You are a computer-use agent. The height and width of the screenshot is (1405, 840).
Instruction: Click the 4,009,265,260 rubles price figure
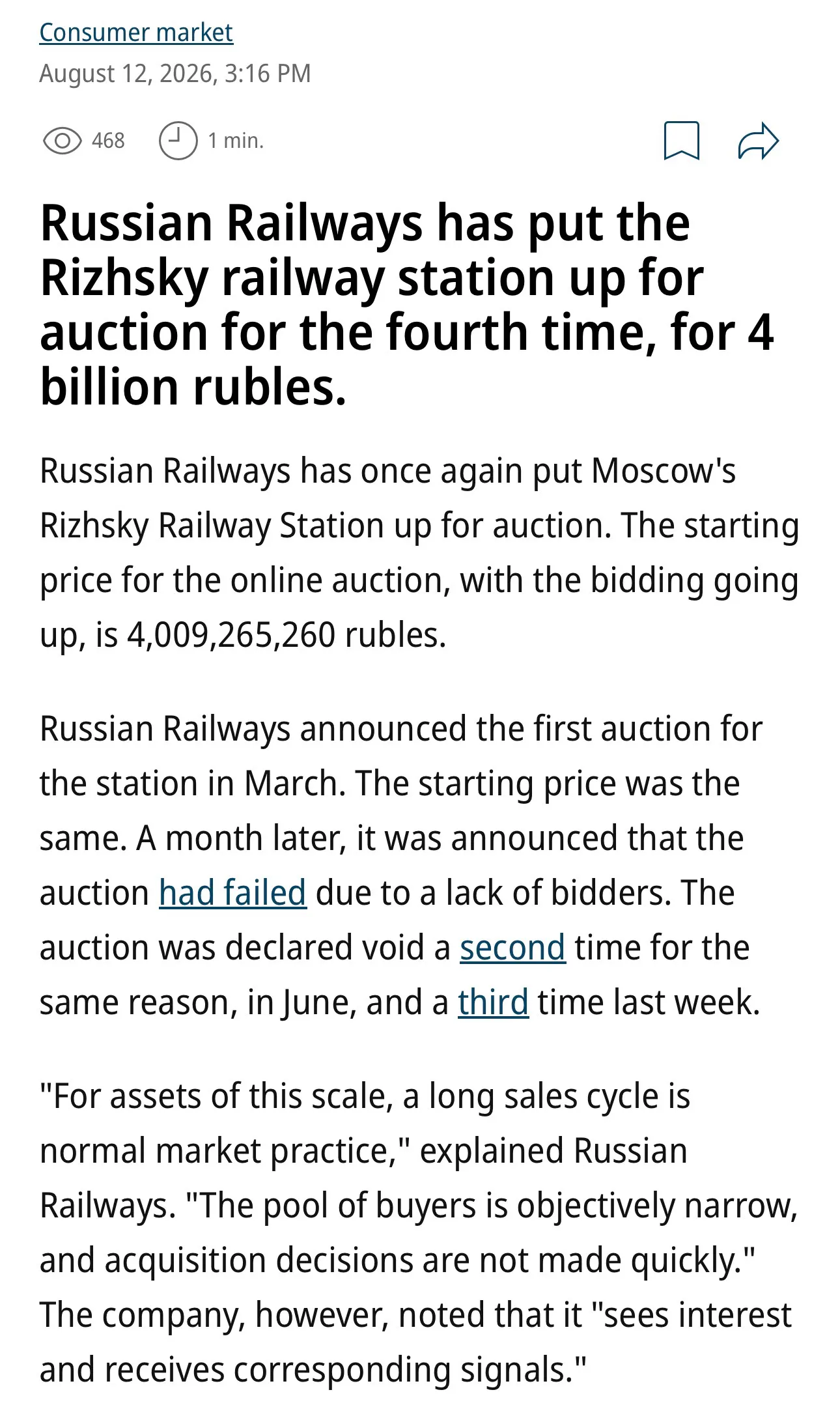click(x=287, y=634)
